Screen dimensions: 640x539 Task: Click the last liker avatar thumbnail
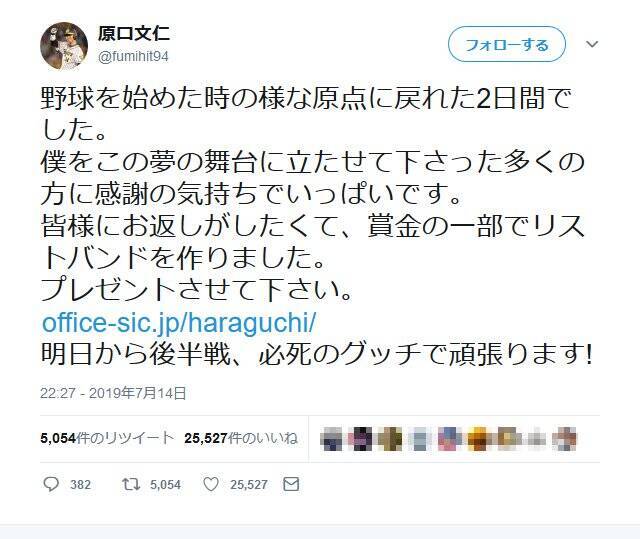click(564, 439)
